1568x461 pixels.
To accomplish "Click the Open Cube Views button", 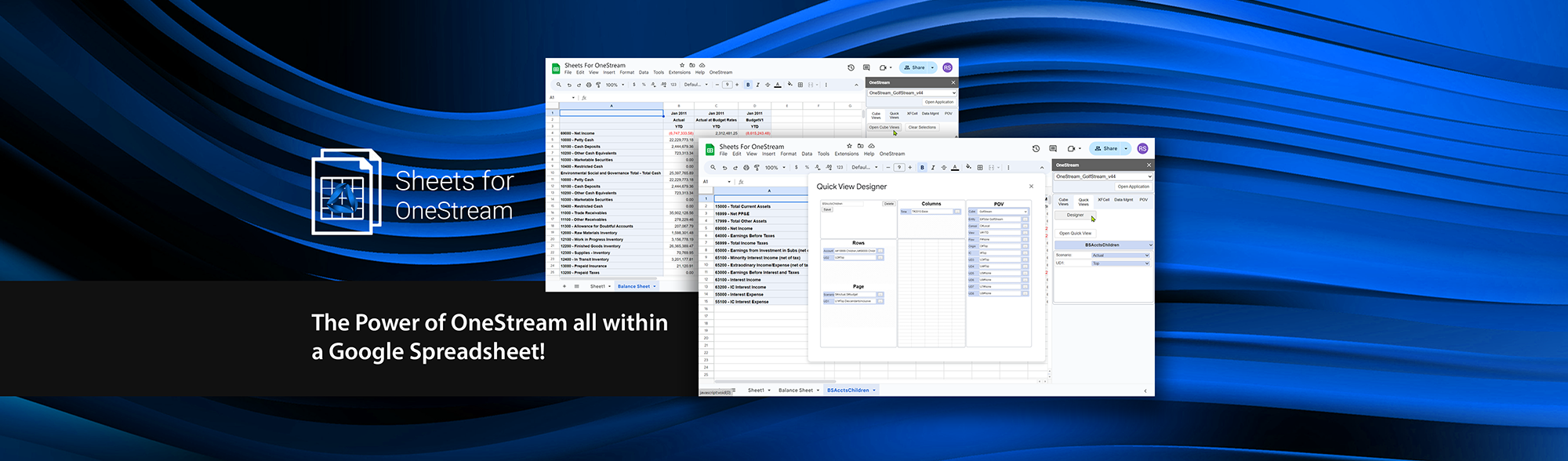I will click(x=884, y=127).
